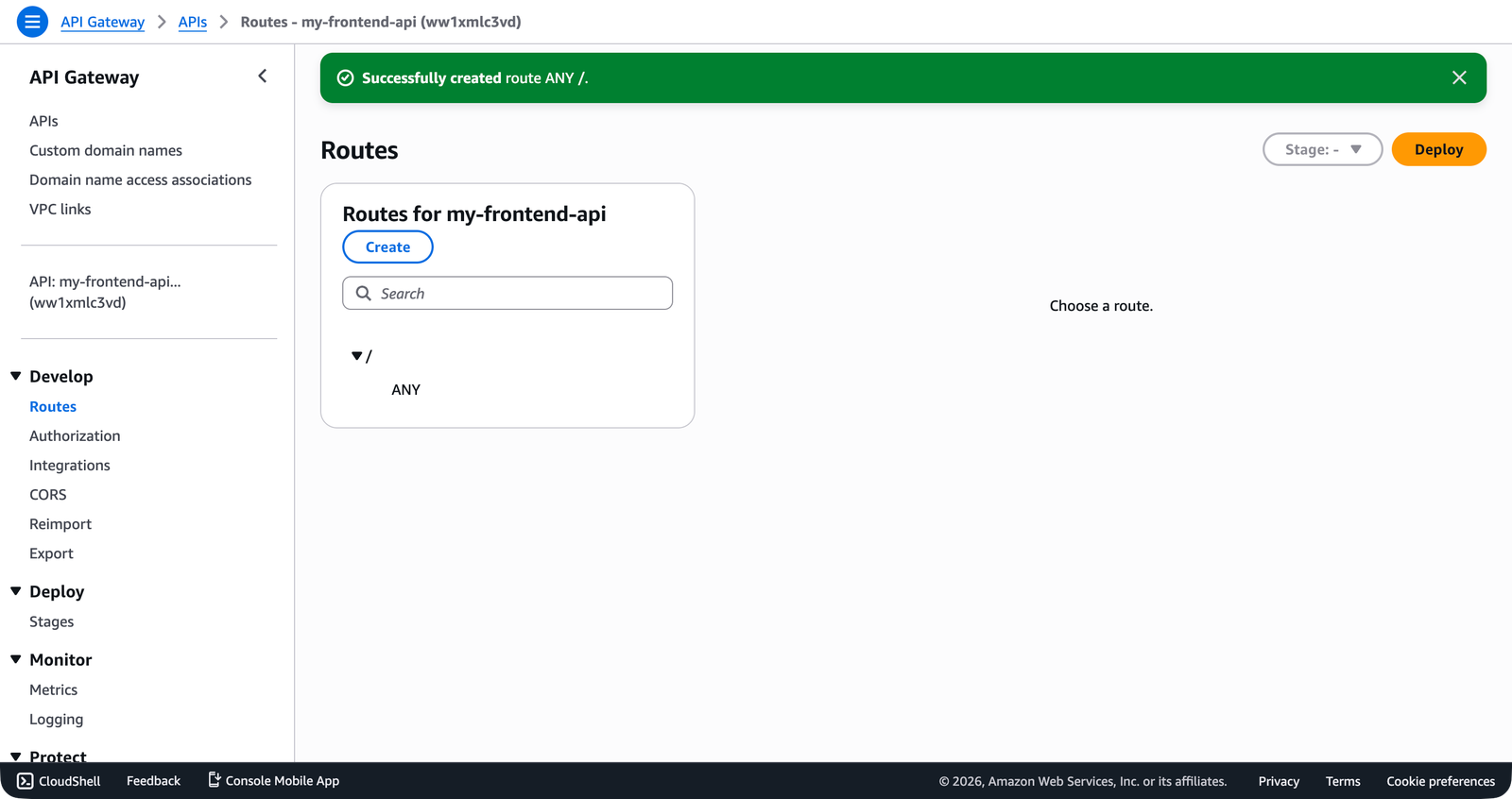This screenshot has width=1512, height=799.
Task: Click the breadcrumb text 'Routes - my-frontend-api'
Action: point(381,22)
